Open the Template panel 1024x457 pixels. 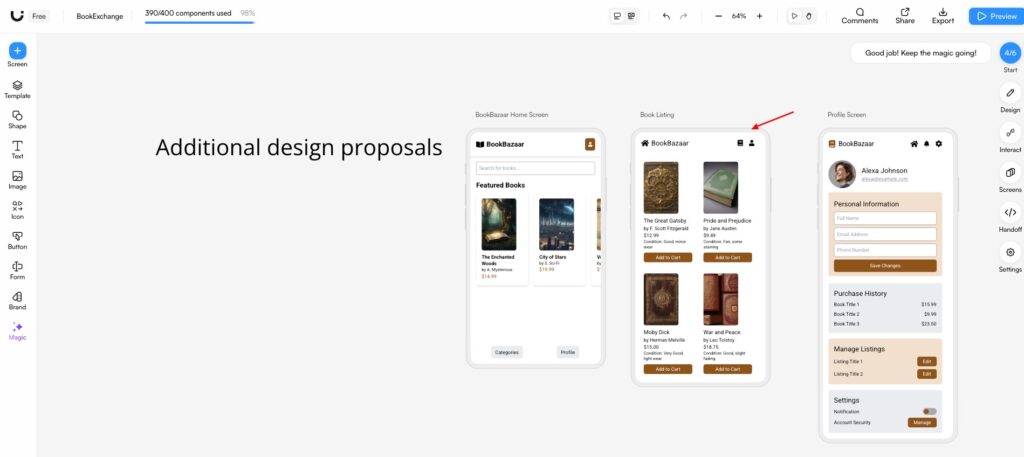tap(18, 89)
